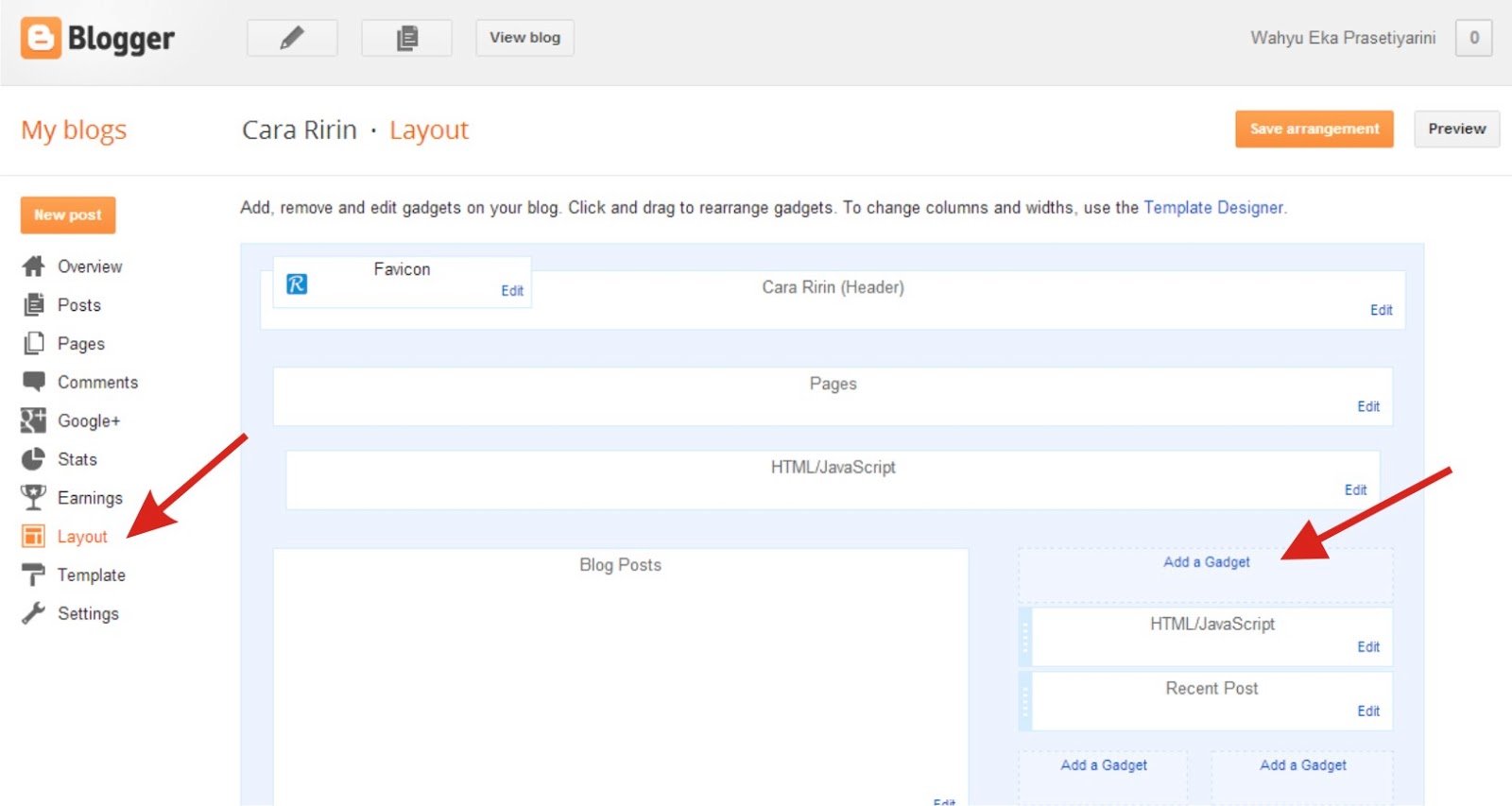This screenshot has height=806, width=1512.
Task: Click the Comments speech bubble icon
Action: (33, 382)
